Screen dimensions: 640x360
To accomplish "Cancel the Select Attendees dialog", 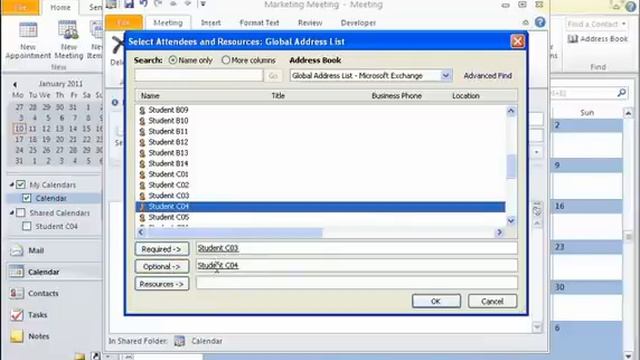I will 492,301.
